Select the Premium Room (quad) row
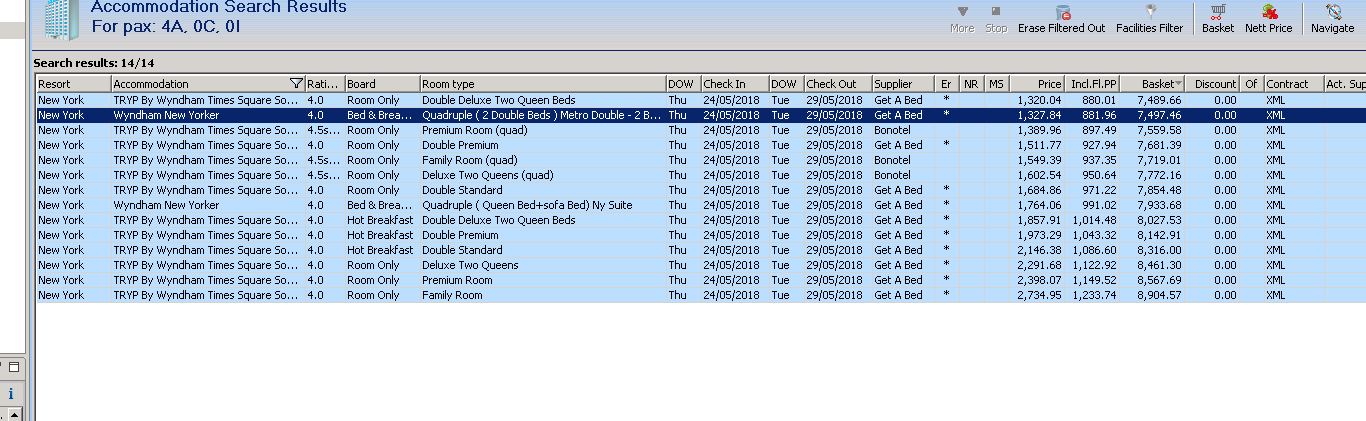 [701, 130]
